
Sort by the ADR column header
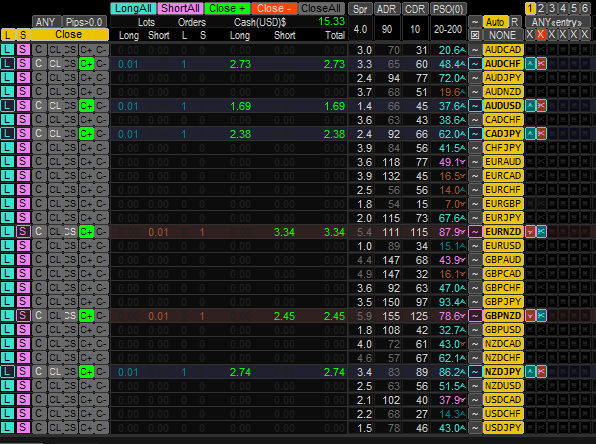pos(387,9)
